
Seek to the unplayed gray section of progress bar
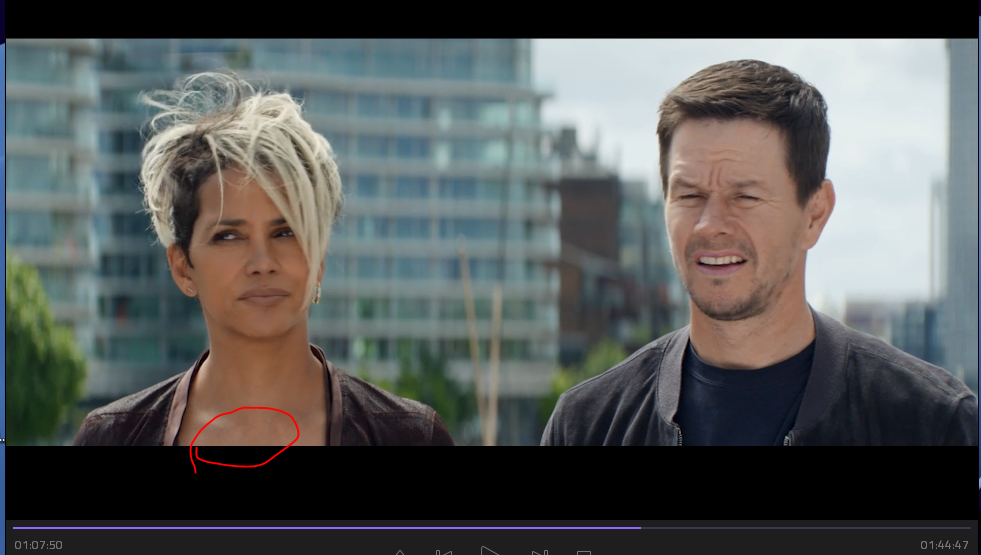point(800,527)
